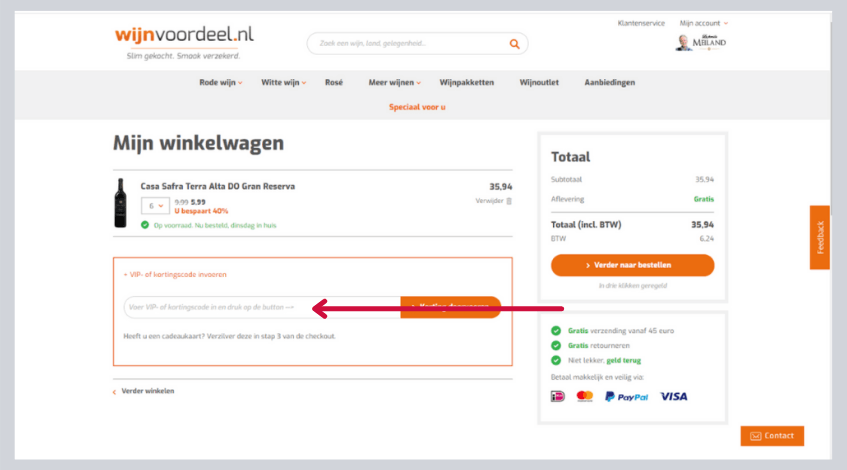
Task: Open the Casa Safra Terra Alta product title
Action: [218, 186]
